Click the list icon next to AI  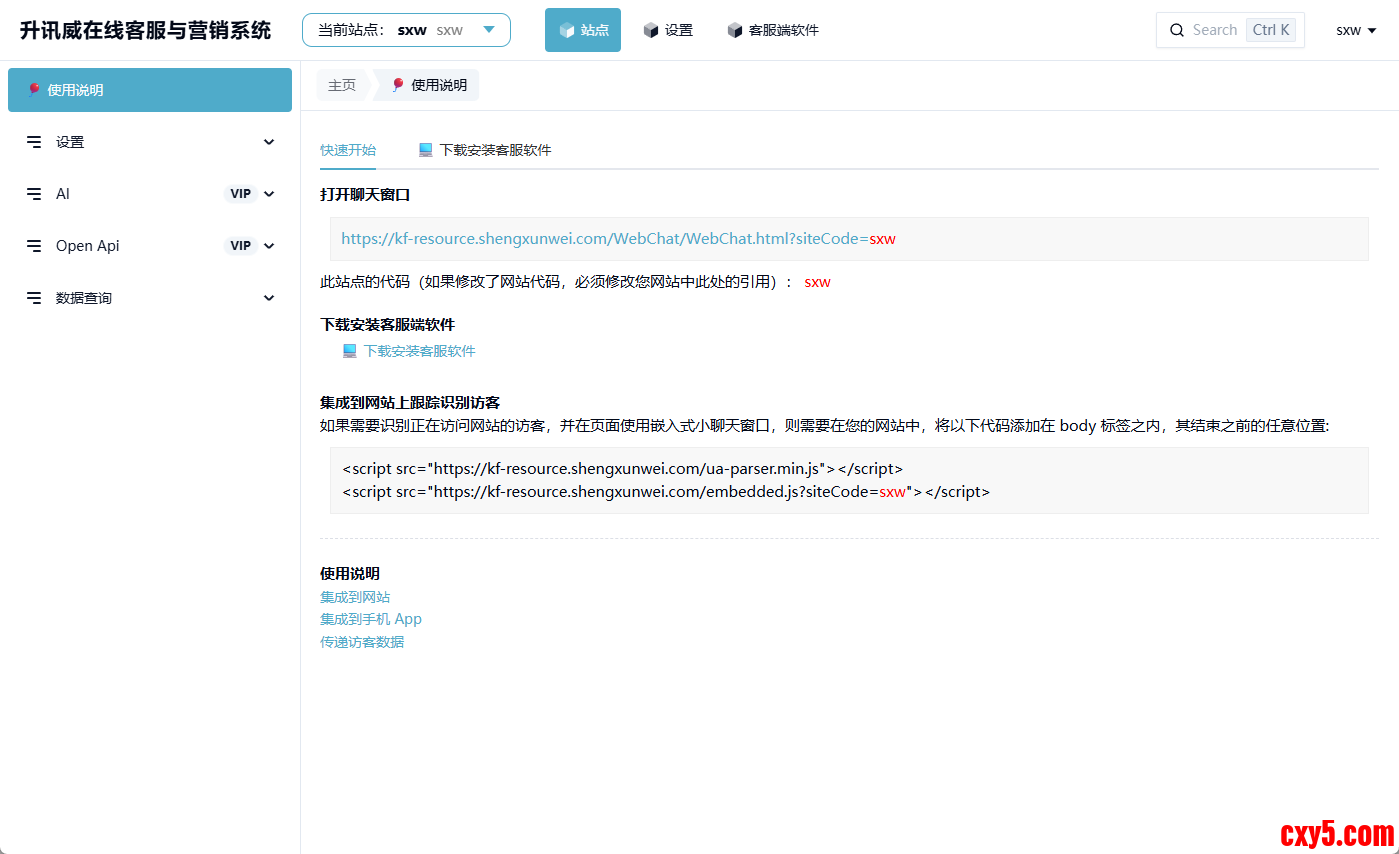coord(34,194)
